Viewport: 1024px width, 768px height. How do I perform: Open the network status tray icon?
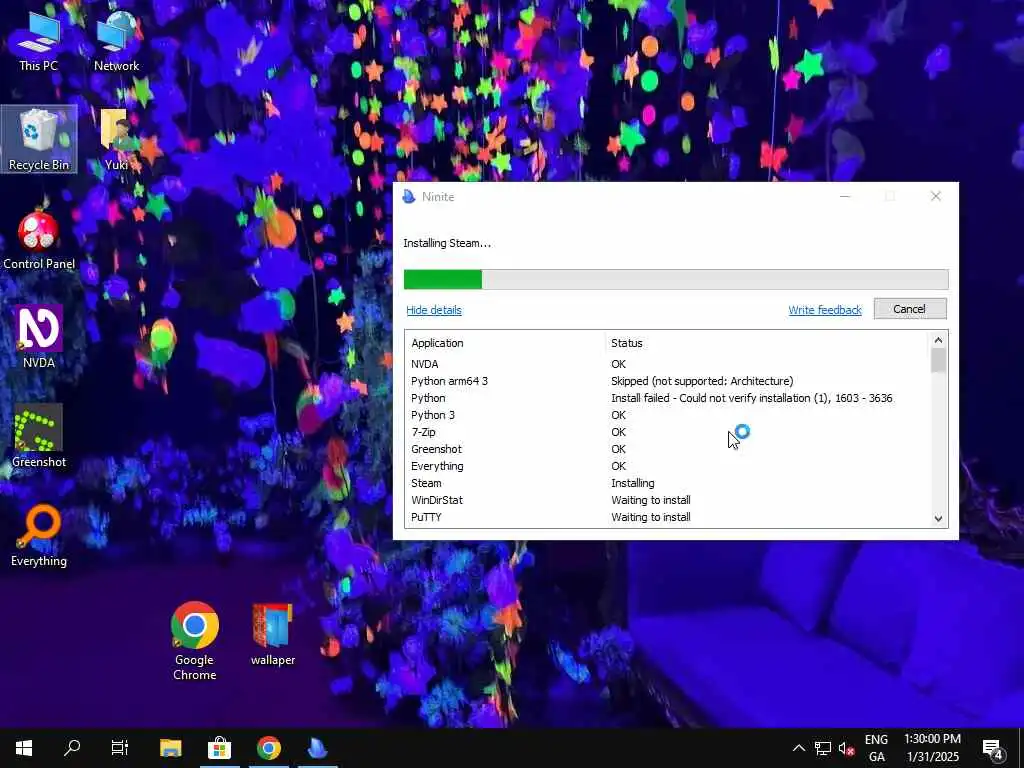click(823, 748)
